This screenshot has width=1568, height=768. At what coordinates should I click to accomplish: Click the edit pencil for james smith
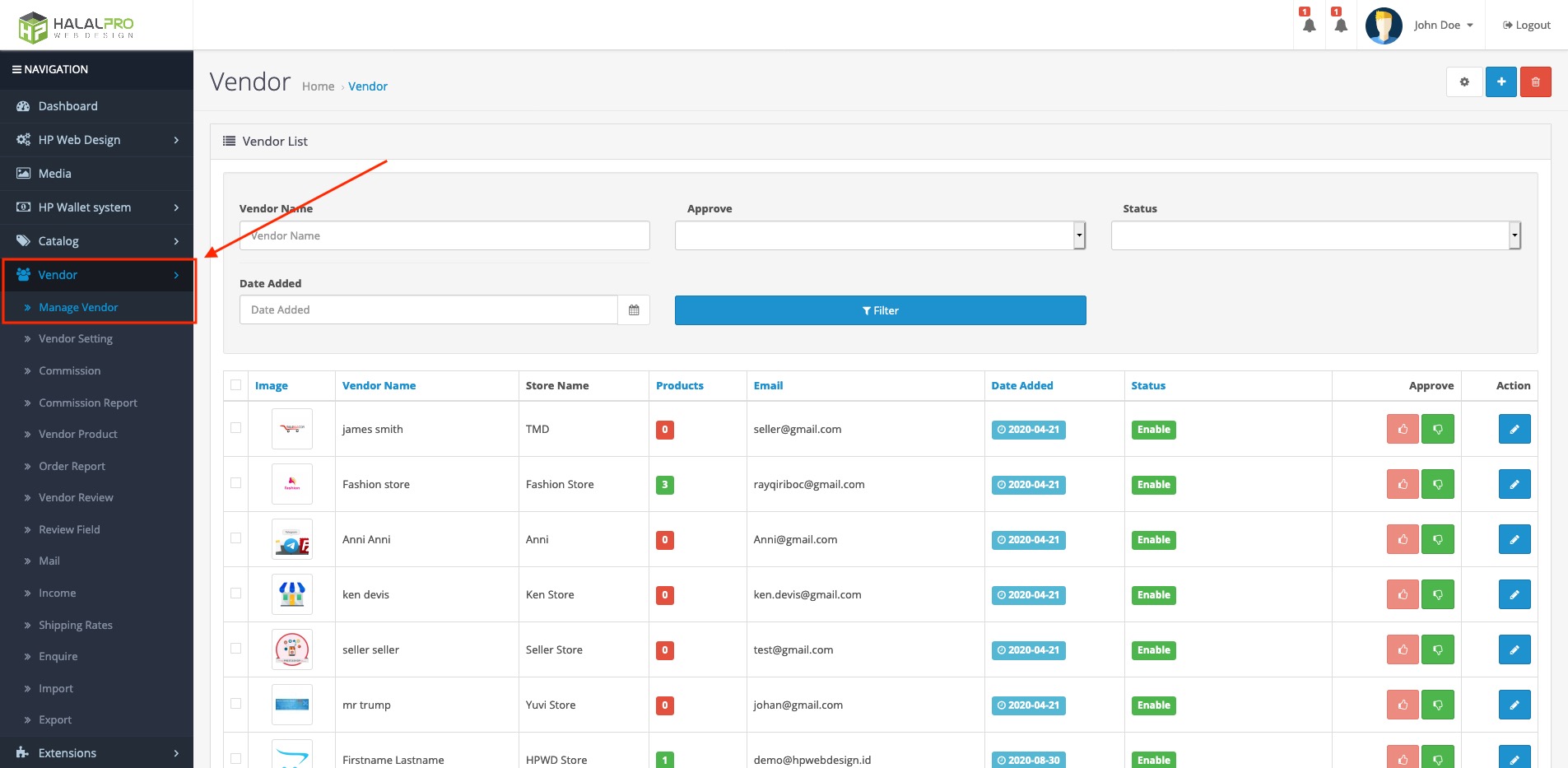click(1514, 429)
